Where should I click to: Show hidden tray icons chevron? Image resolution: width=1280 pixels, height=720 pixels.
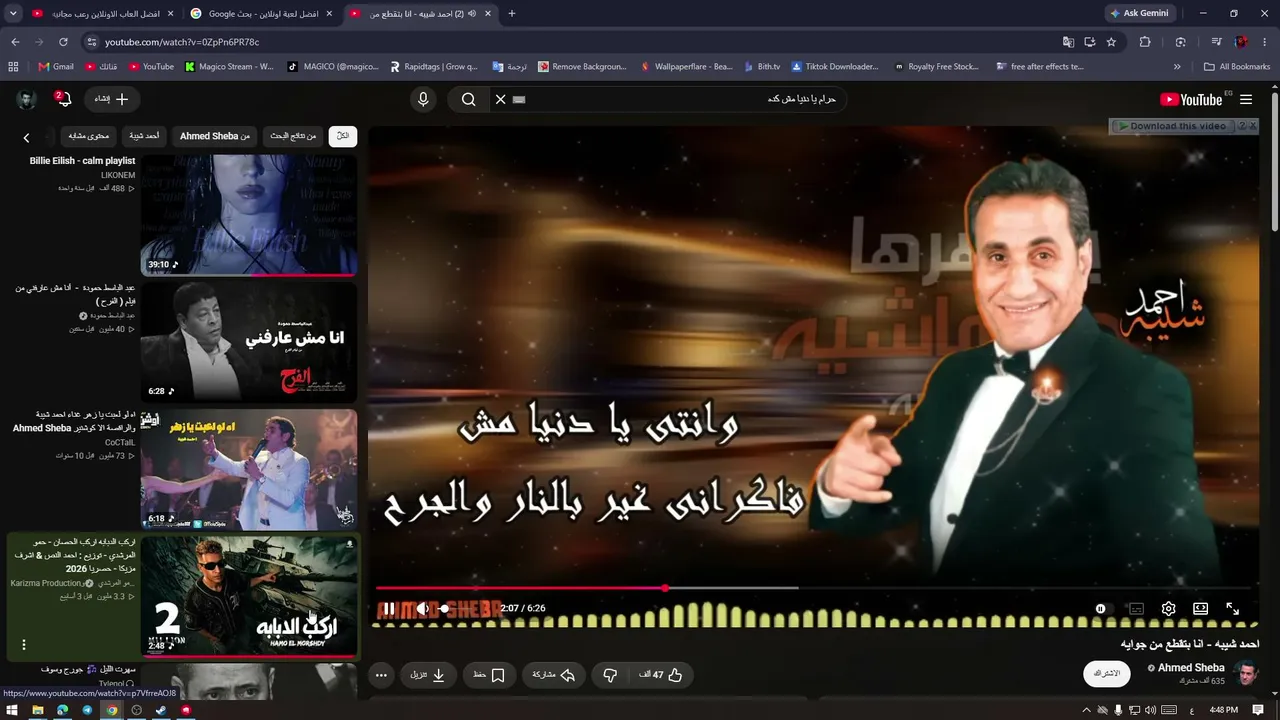pos(1086,710)
